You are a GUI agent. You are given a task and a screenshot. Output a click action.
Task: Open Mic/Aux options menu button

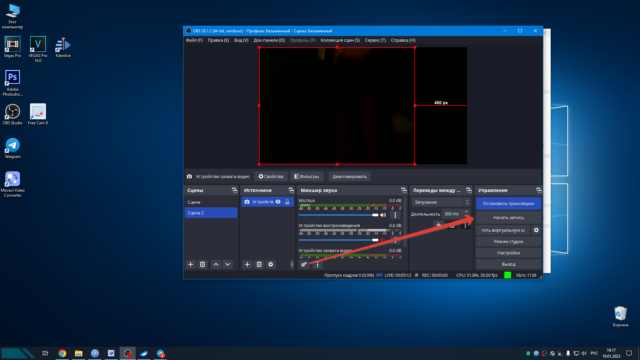(x=395, y=215)
